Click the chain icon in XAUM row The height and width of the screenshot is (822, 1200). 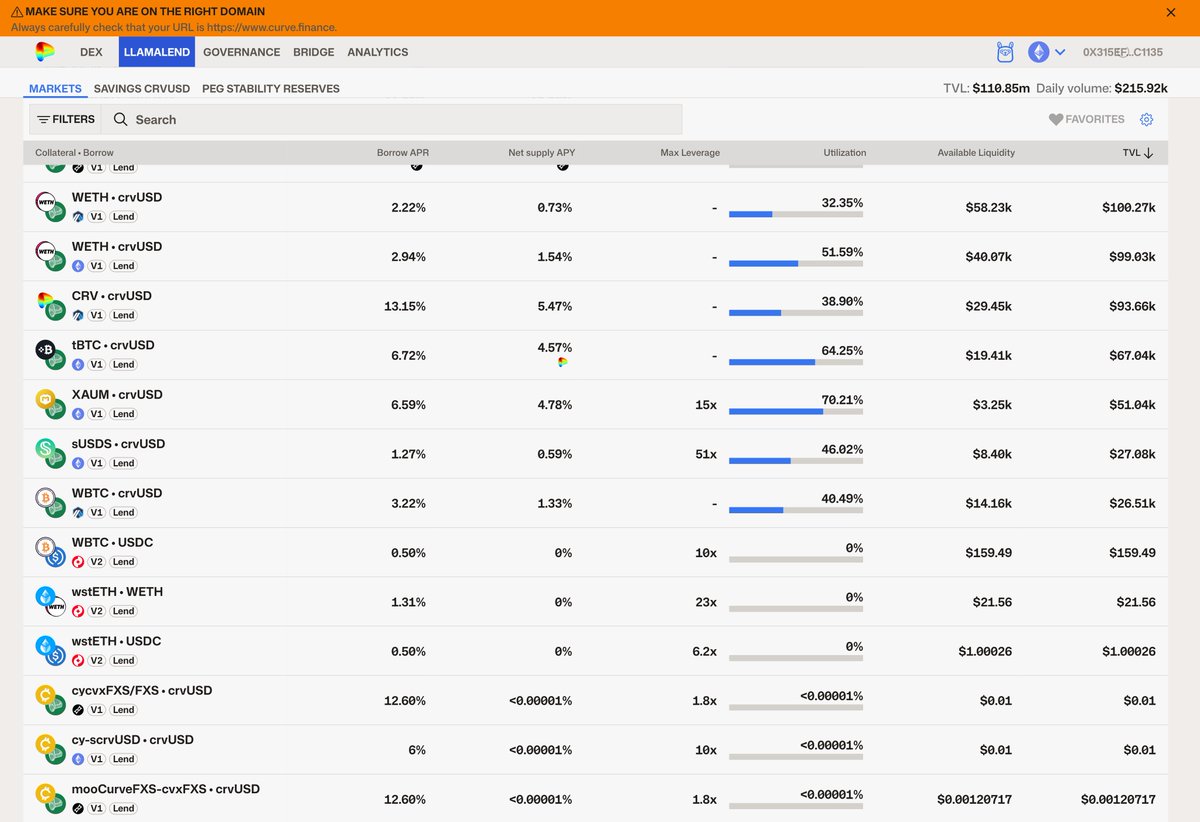point(78,414)
